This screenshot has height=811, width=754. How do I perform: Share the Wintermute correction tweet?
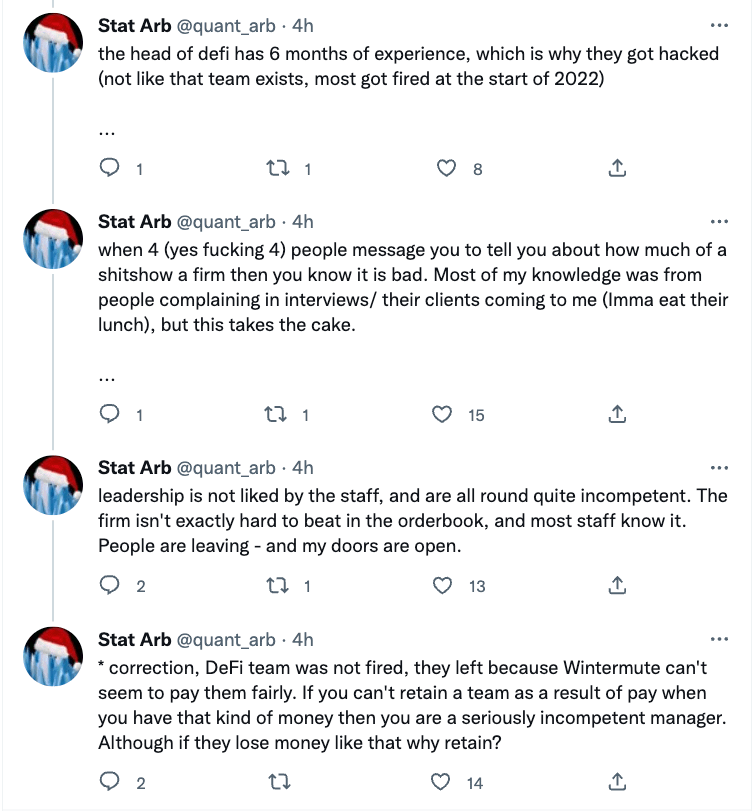coord(617,782)
